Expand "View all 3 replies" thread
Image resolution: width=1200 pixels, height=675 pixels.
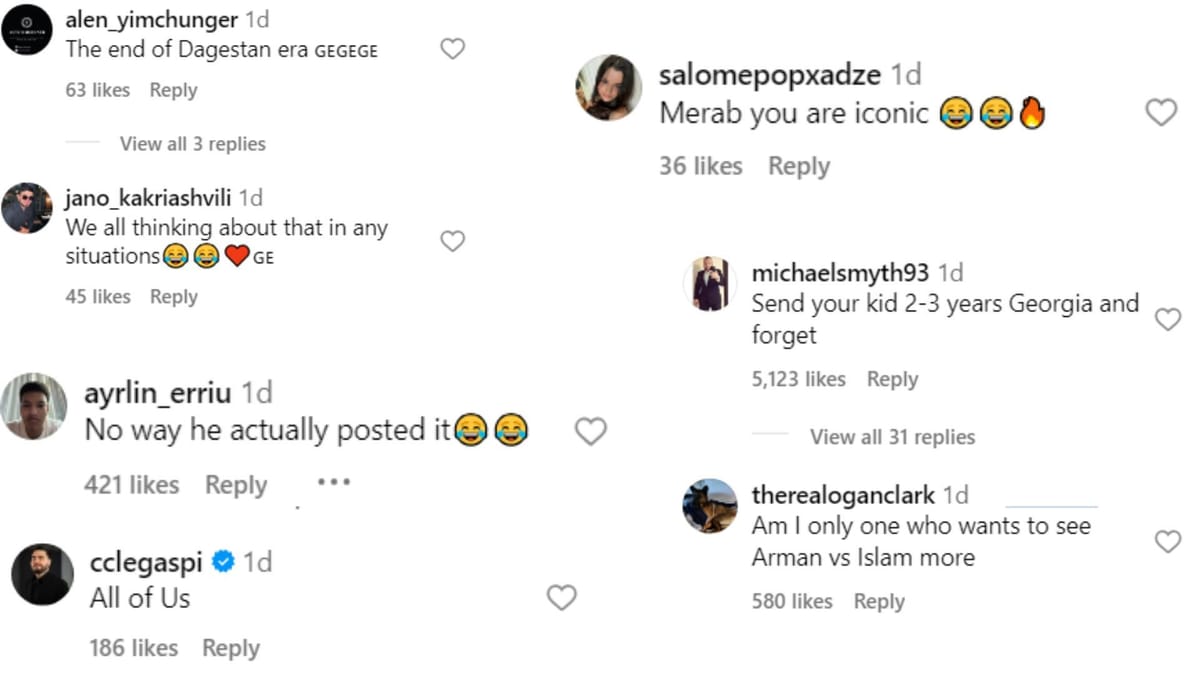click(192, 144)
